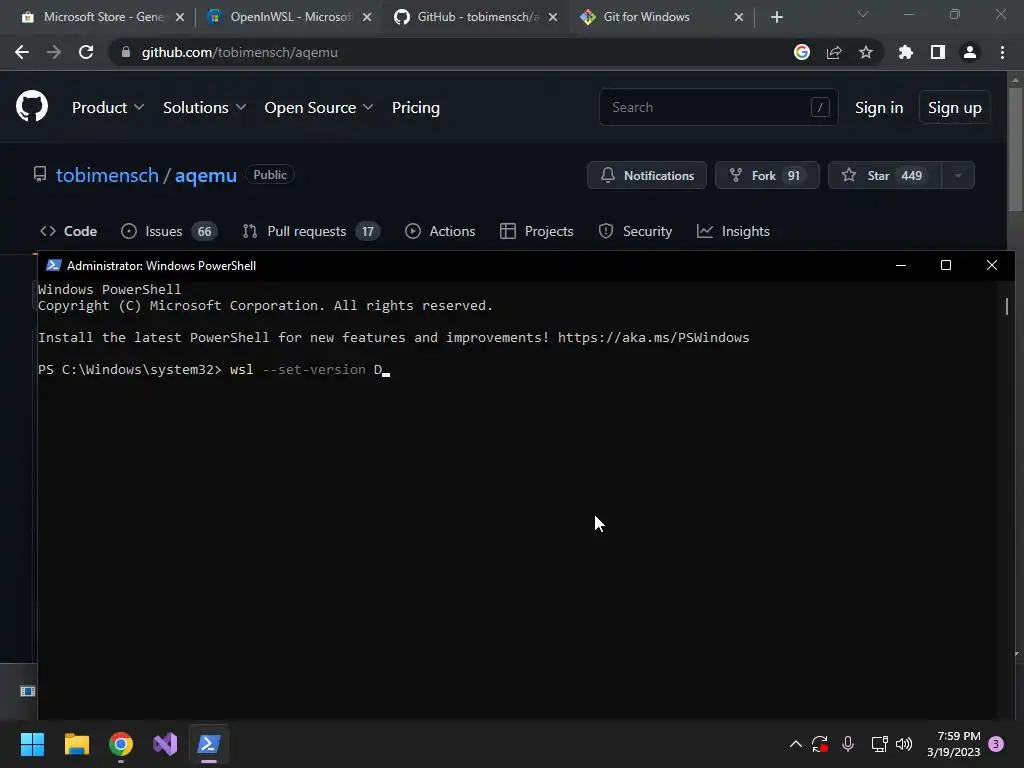Click GitHub page vertical scrollbar
The image size is (1024, 768).
pyautogui.click(x=1015, y=149)
